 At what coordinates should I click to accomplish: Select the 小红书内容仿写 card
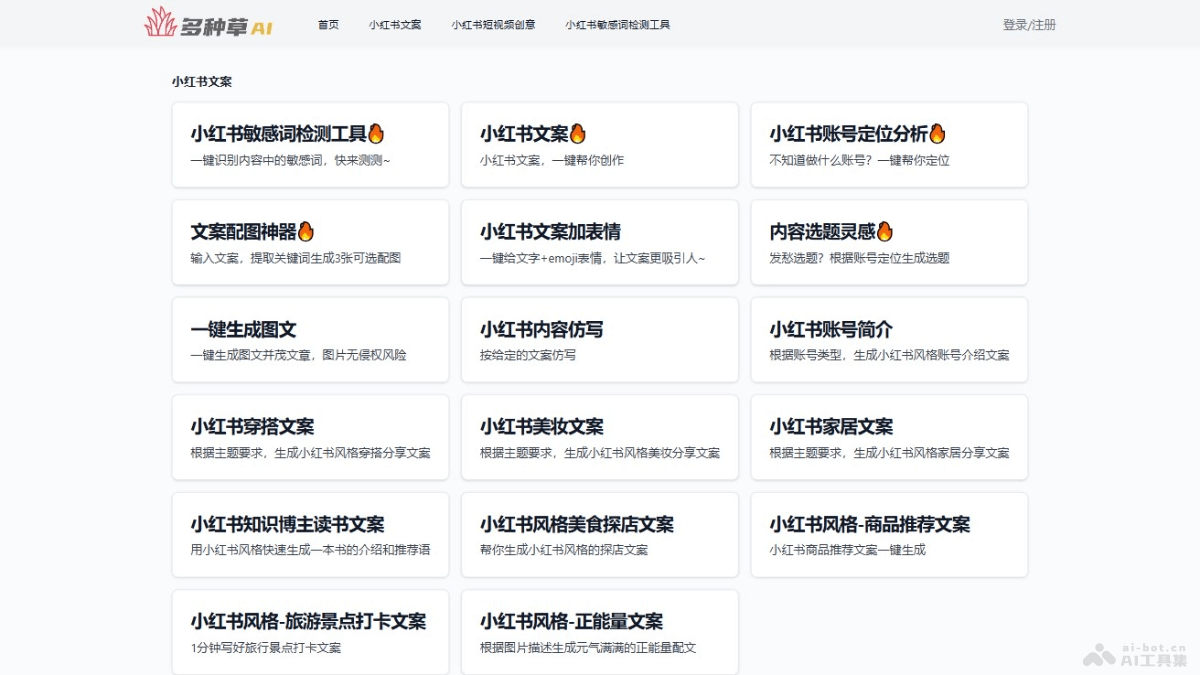[600, 339]
